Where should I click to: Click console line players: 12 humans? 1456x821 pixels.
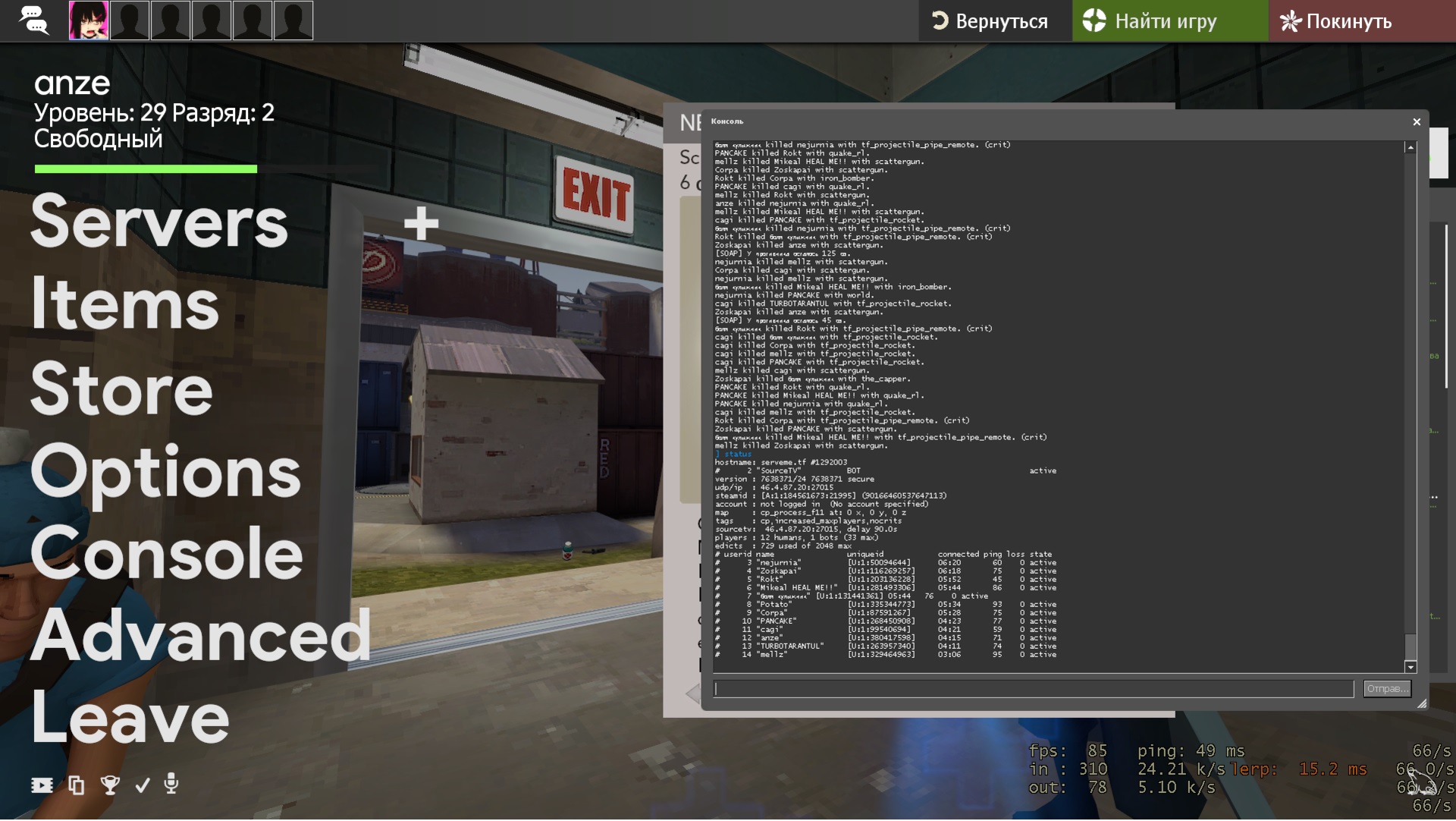[x=796, y=537]
